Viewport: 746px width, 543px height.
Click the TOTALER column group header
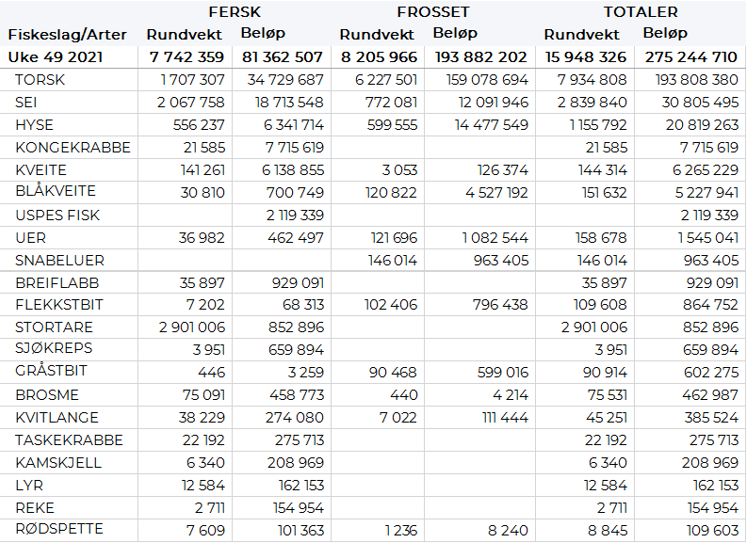640,12
